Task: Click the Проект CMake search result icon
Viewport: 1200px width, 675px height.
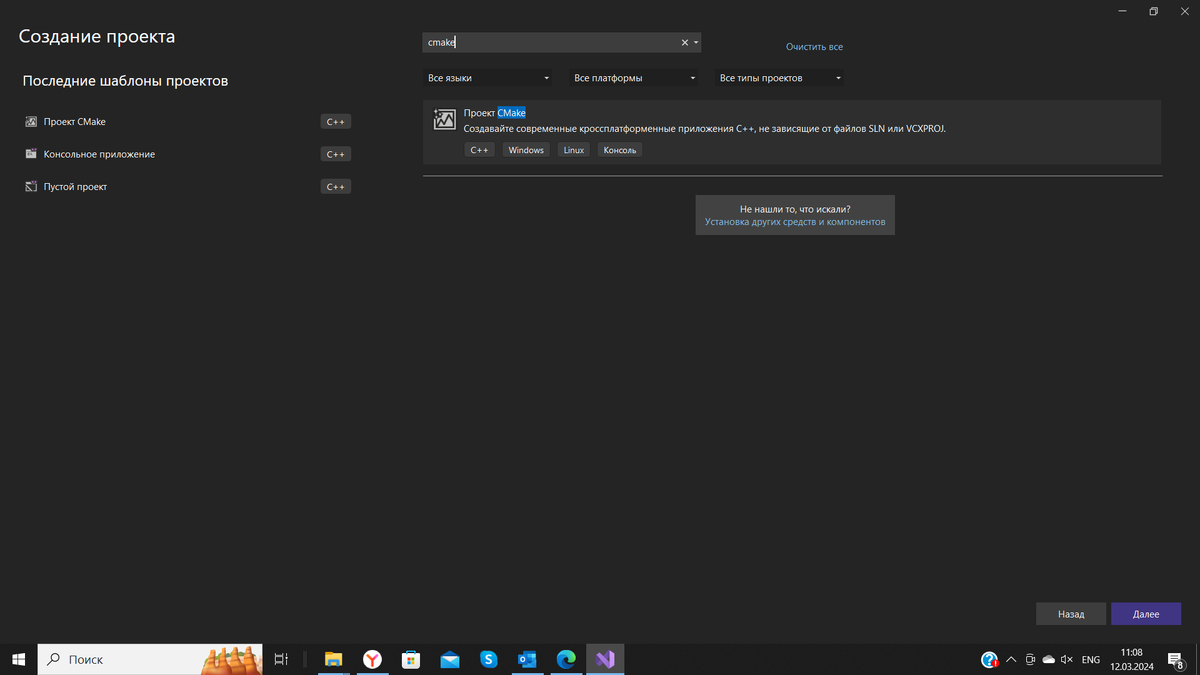Action: pos(444,120)
